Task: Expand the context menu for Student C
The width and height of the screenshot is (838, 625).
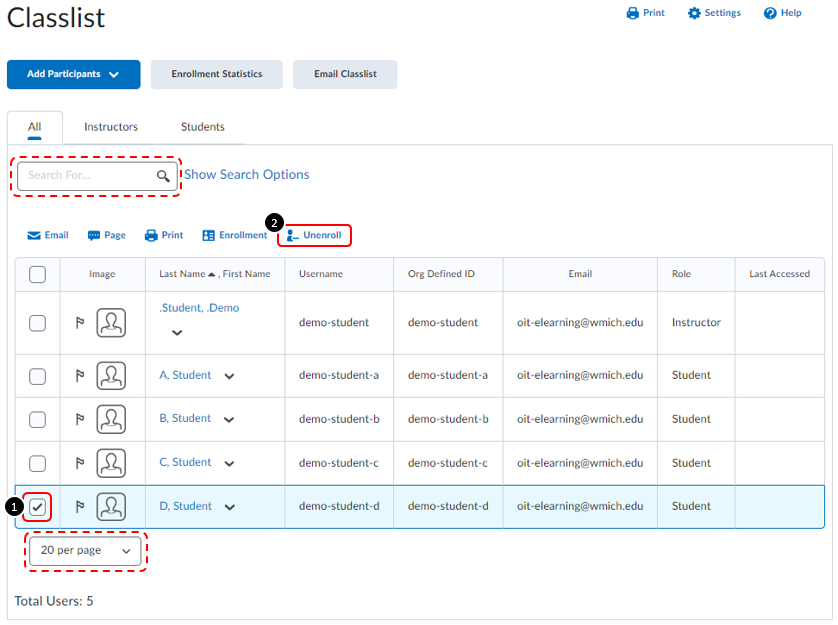Action: [x=228, y=463]
